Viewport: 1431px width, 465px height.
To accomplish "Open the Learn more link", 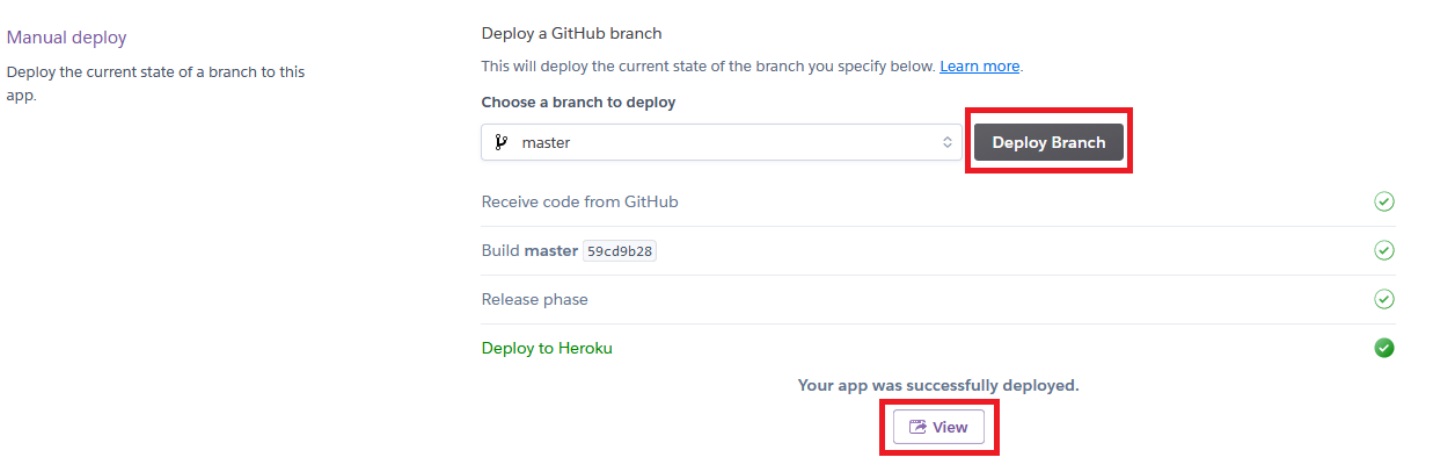I will point(979,66).
